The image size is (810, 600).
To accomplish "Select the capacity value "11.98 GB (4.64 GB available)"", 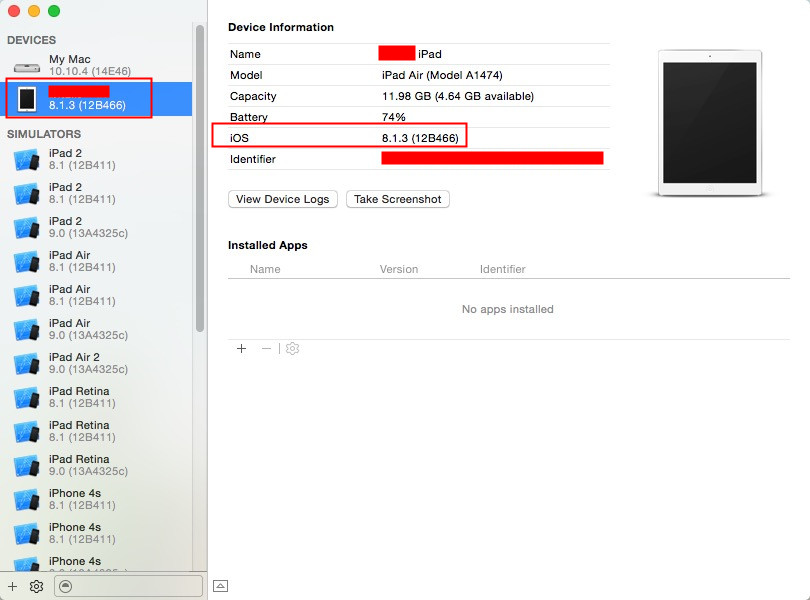I will pos(458,96).
